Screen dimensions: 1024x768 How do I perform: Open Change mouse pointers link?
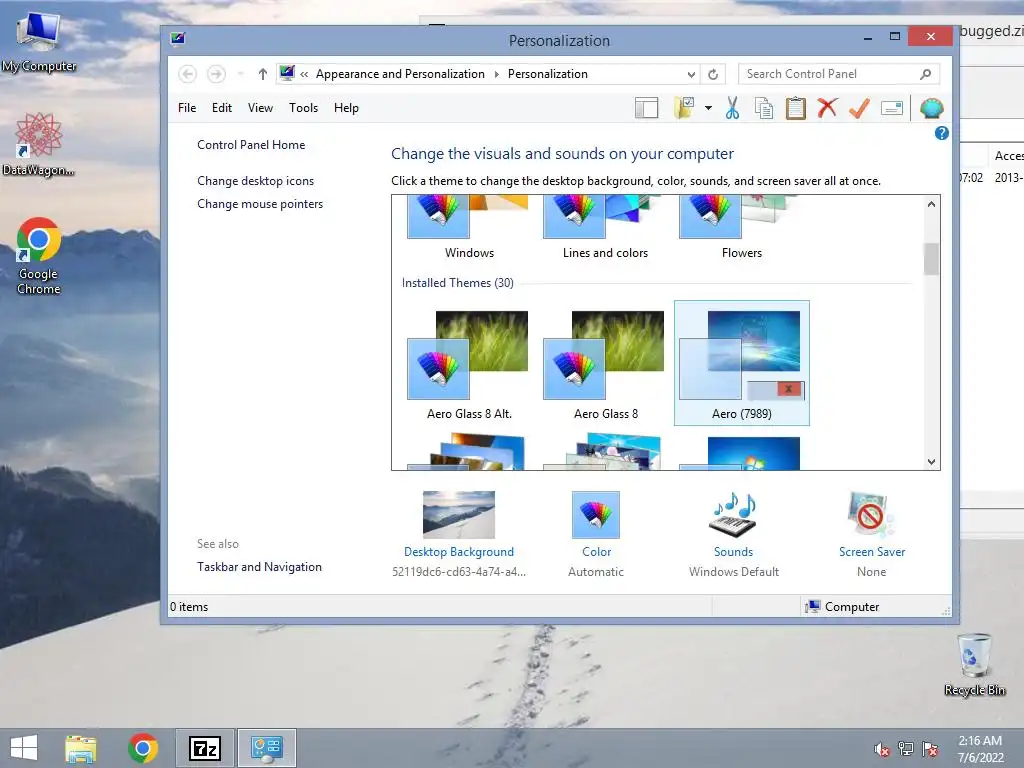click(260, 204)
